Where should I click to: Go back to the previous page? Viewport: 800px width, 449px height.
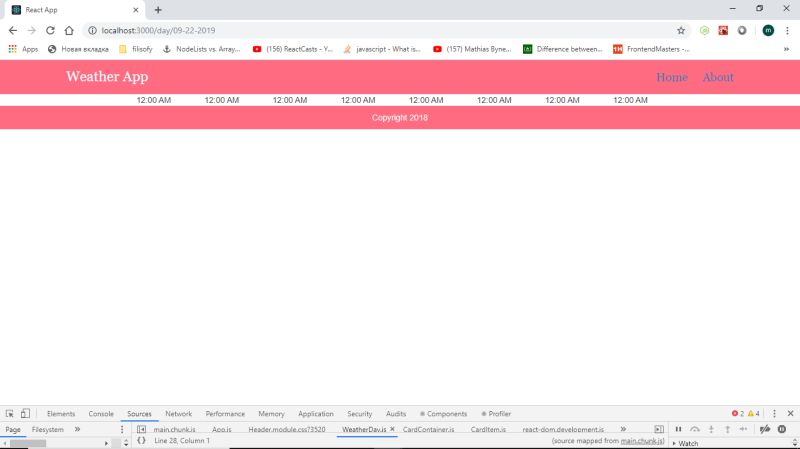coord(13,31)
